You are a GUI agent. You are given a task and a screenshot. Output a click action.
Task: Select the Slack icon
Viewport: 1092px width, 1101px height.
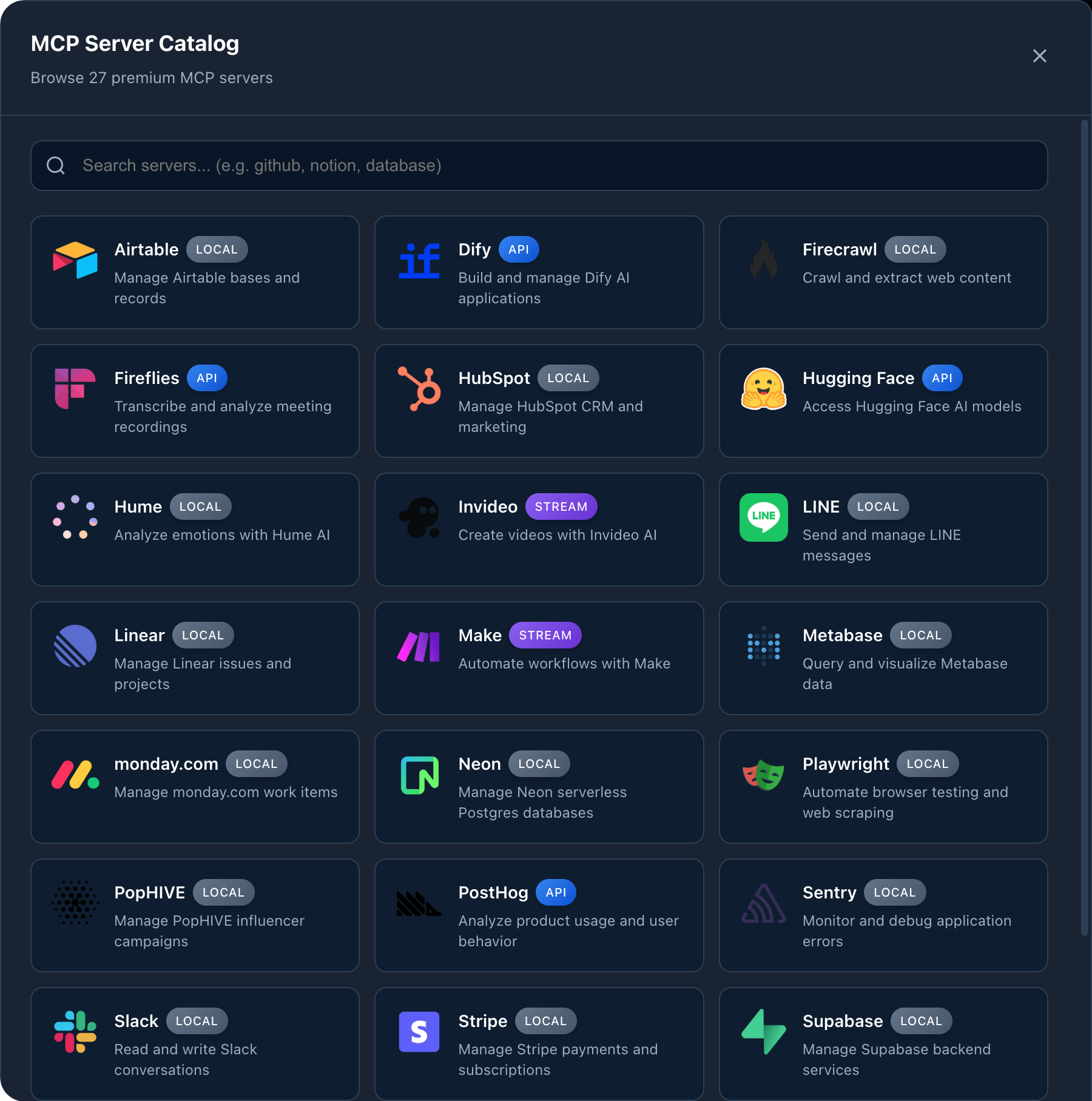[75, 1033]
